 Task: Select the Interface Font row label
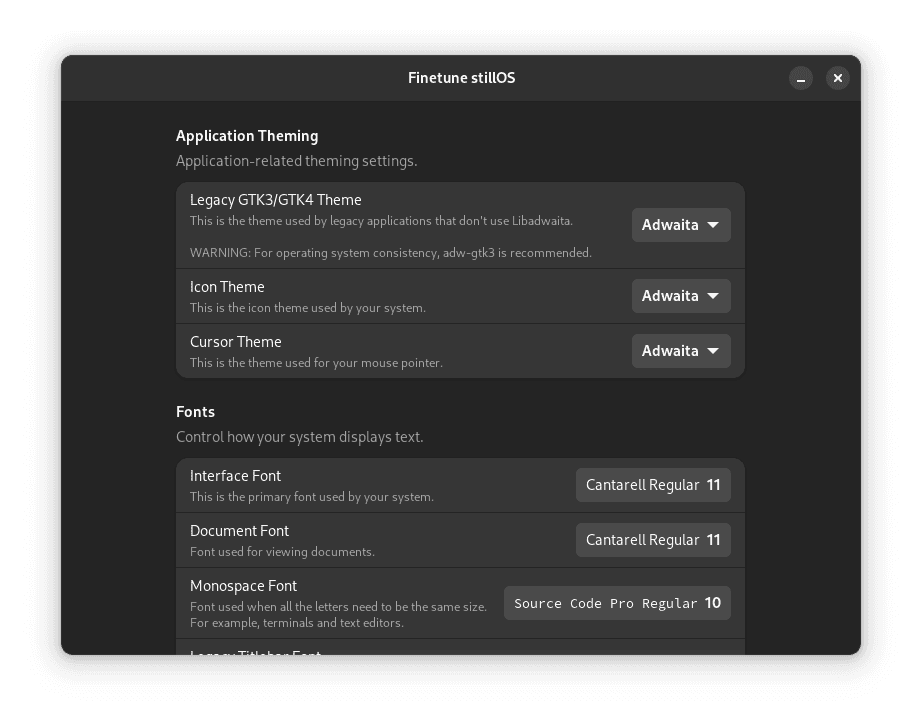coord(236,476)
